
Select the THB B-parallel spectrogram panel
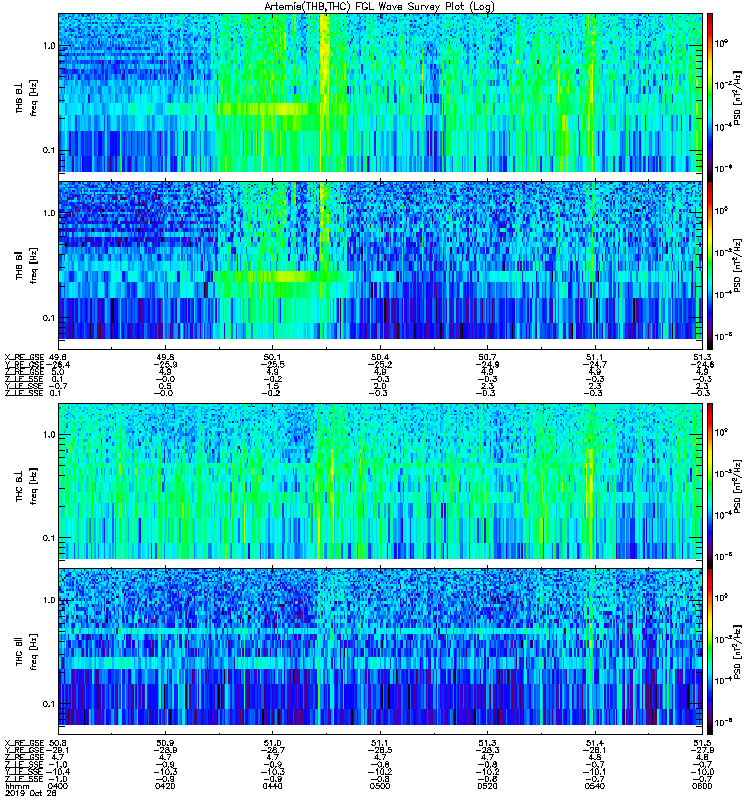380,260
